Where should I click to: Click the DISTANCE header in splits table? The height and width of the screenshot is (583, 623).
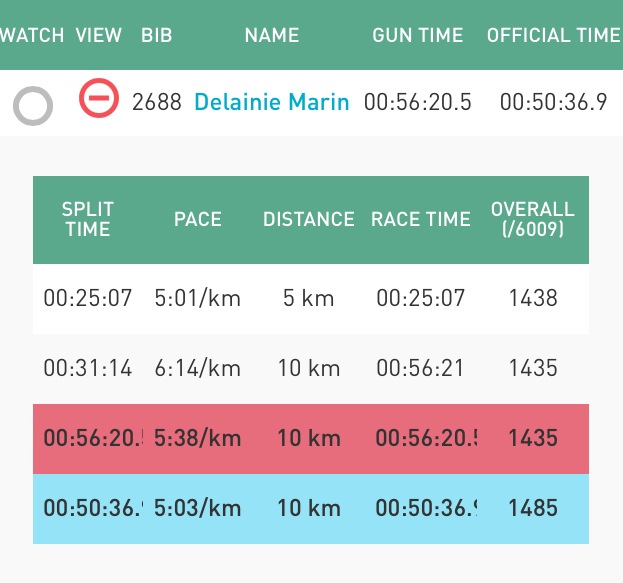pos(308,219)
